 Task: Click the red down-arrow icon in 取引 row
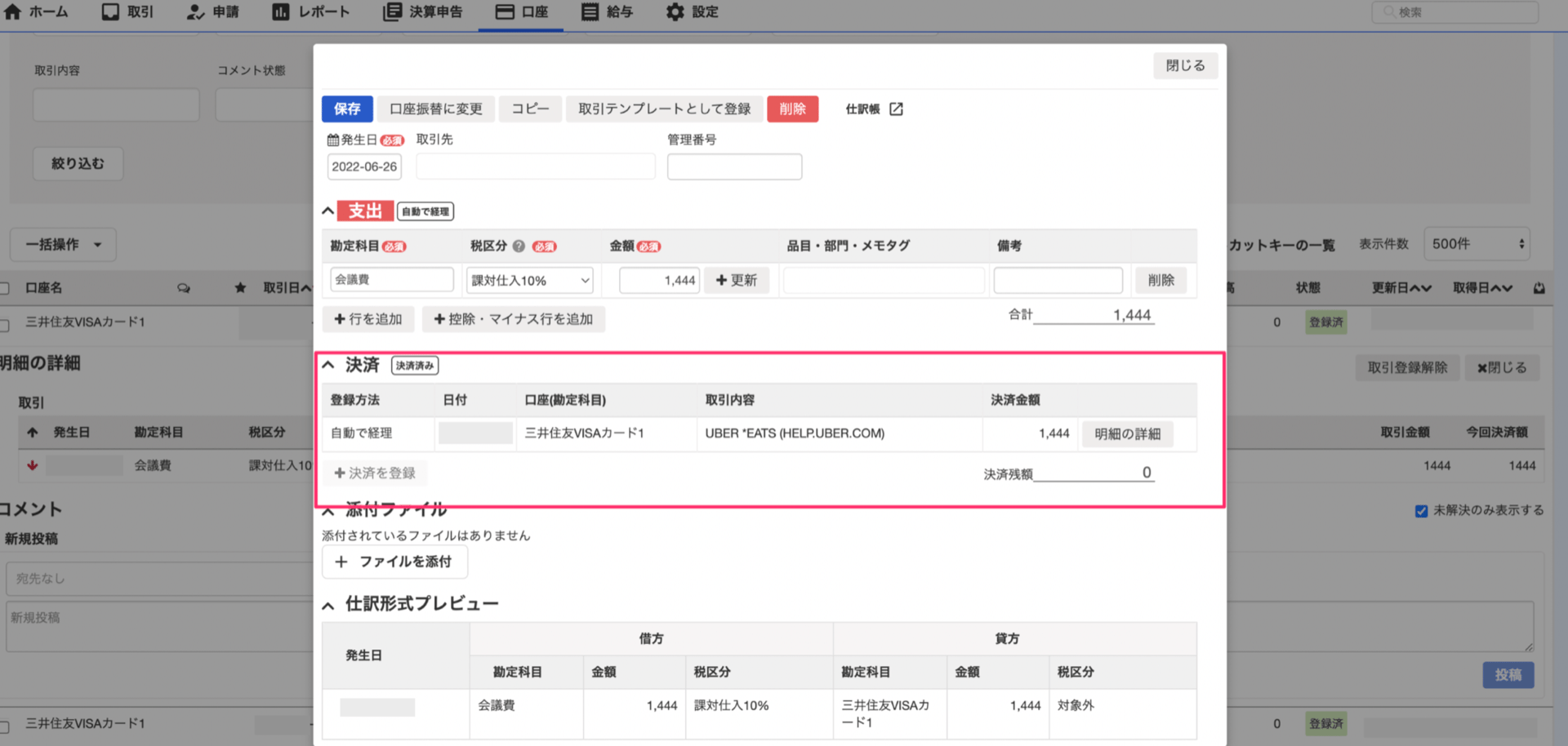pyautogui.click(x=33, y=466)
